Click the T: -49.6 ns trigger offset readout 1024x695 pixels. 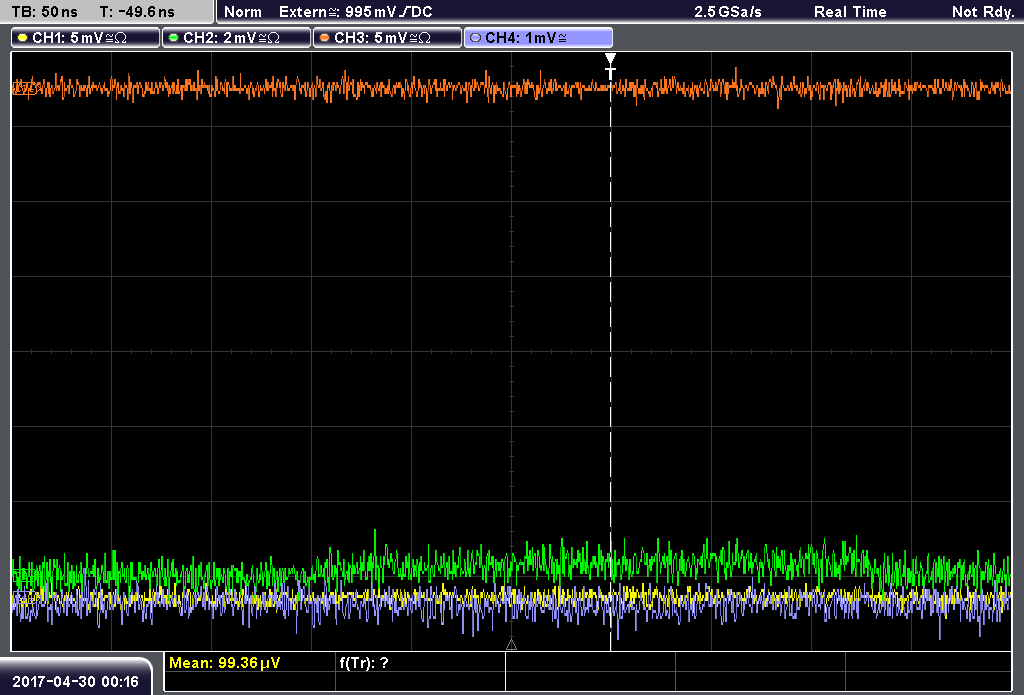[x=137, y=12]
